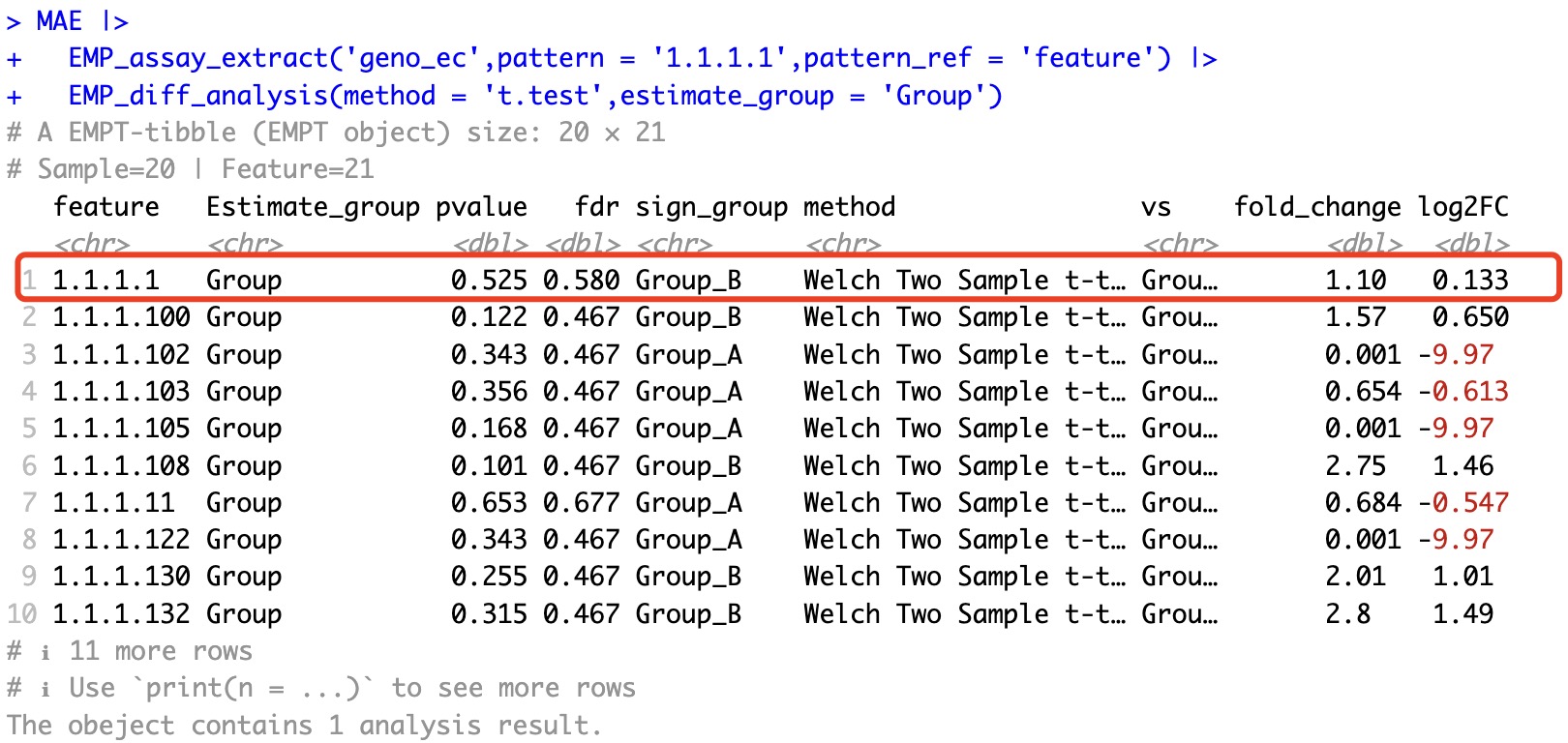1568x743 pixels.
Task: Click the log2FC value -0.547
Action: pos(1462,503)
